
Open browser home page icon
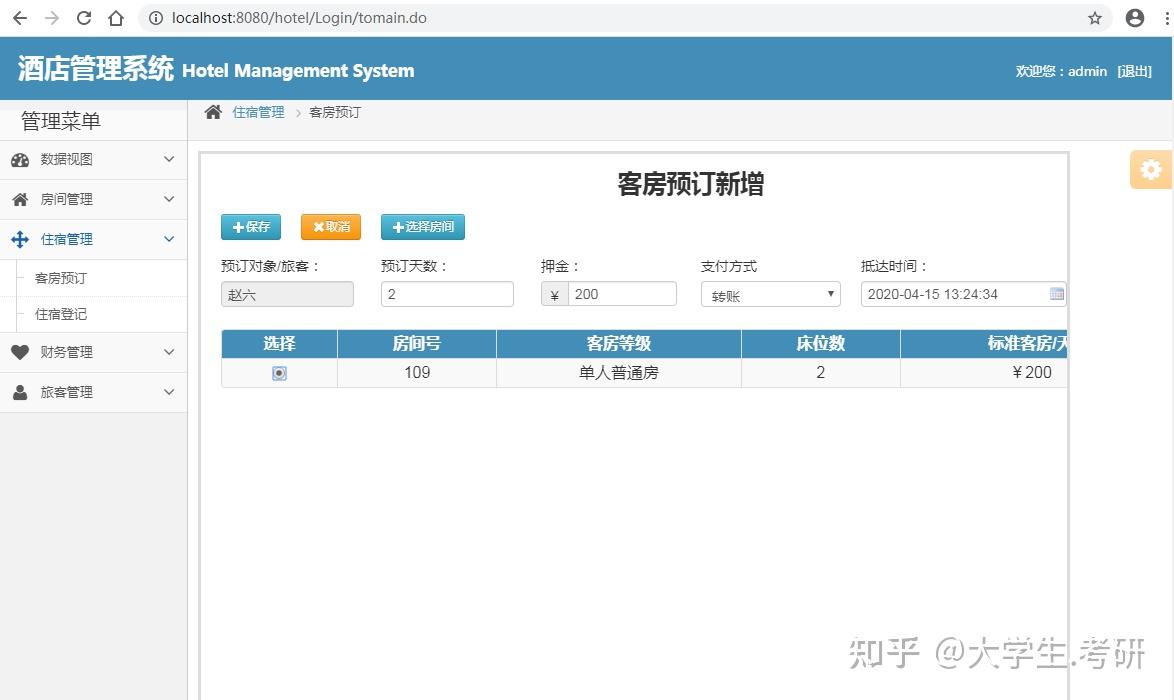tap(116, 18)
